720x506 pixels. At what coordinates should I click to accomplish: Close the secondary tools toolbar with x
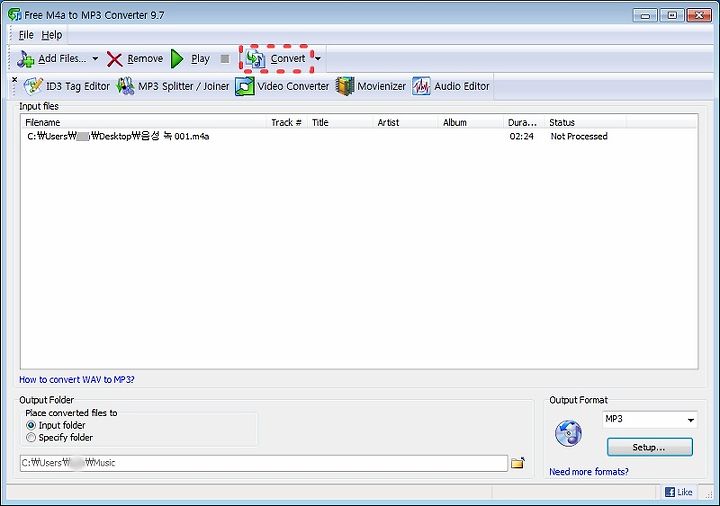tap(15, 79)
